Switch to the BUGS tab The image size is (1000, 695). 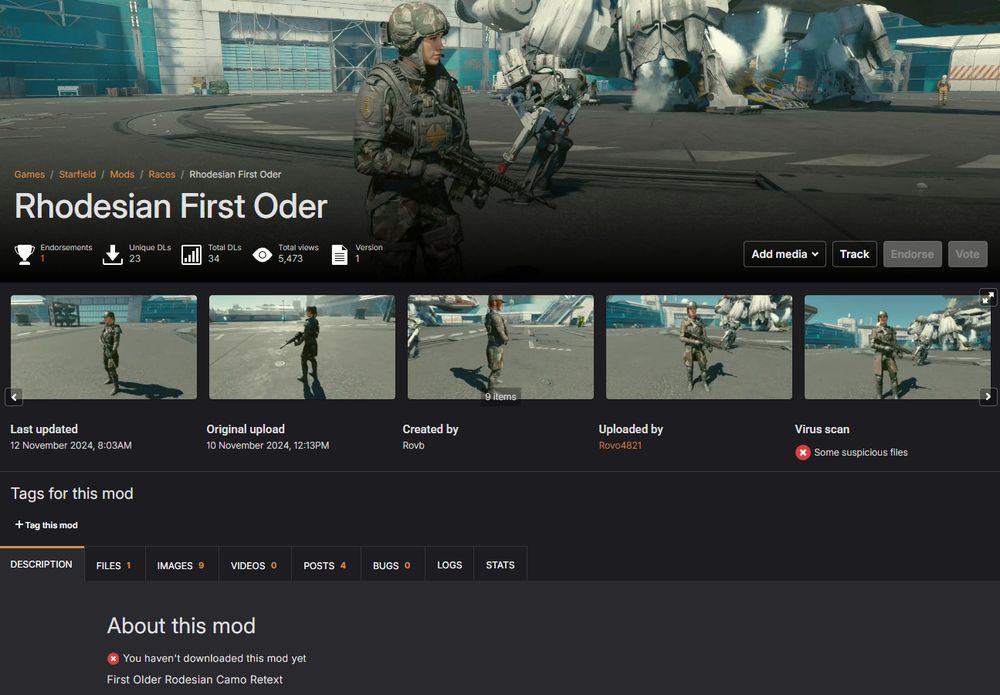coord(392,565)
